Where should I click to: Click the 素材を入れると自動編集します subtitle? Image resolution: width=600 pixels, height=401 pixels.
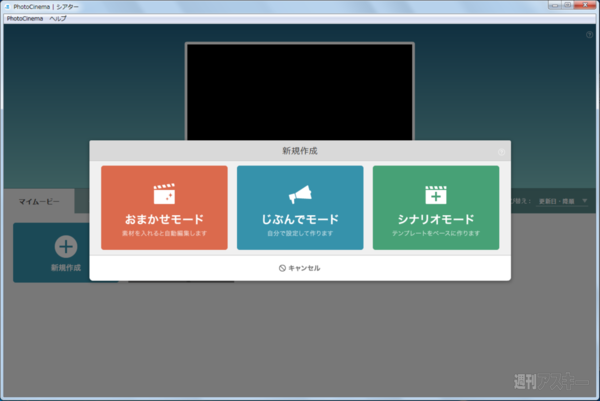(164, 233)
